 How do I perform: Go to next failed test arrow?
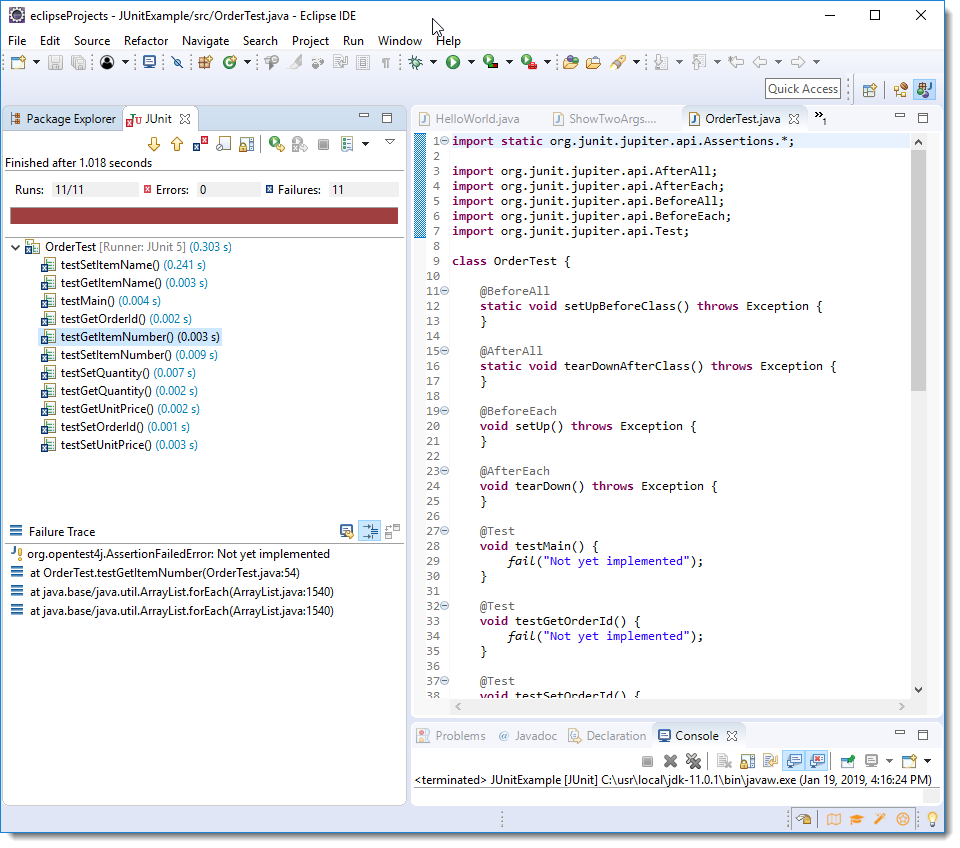coord(154,144)
